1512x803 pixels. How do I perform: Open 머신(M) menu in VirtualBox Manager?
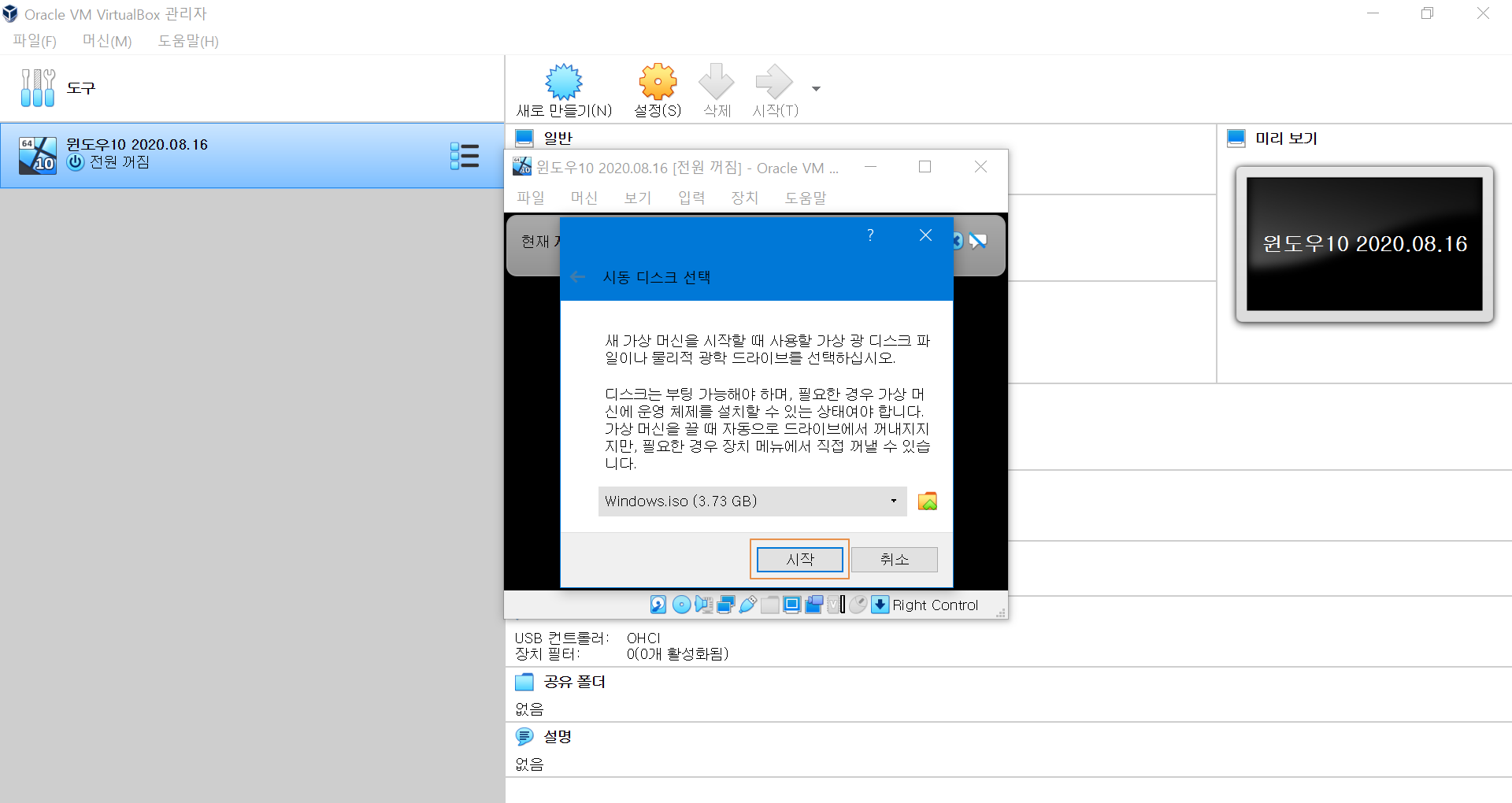(x=107, y=41)
